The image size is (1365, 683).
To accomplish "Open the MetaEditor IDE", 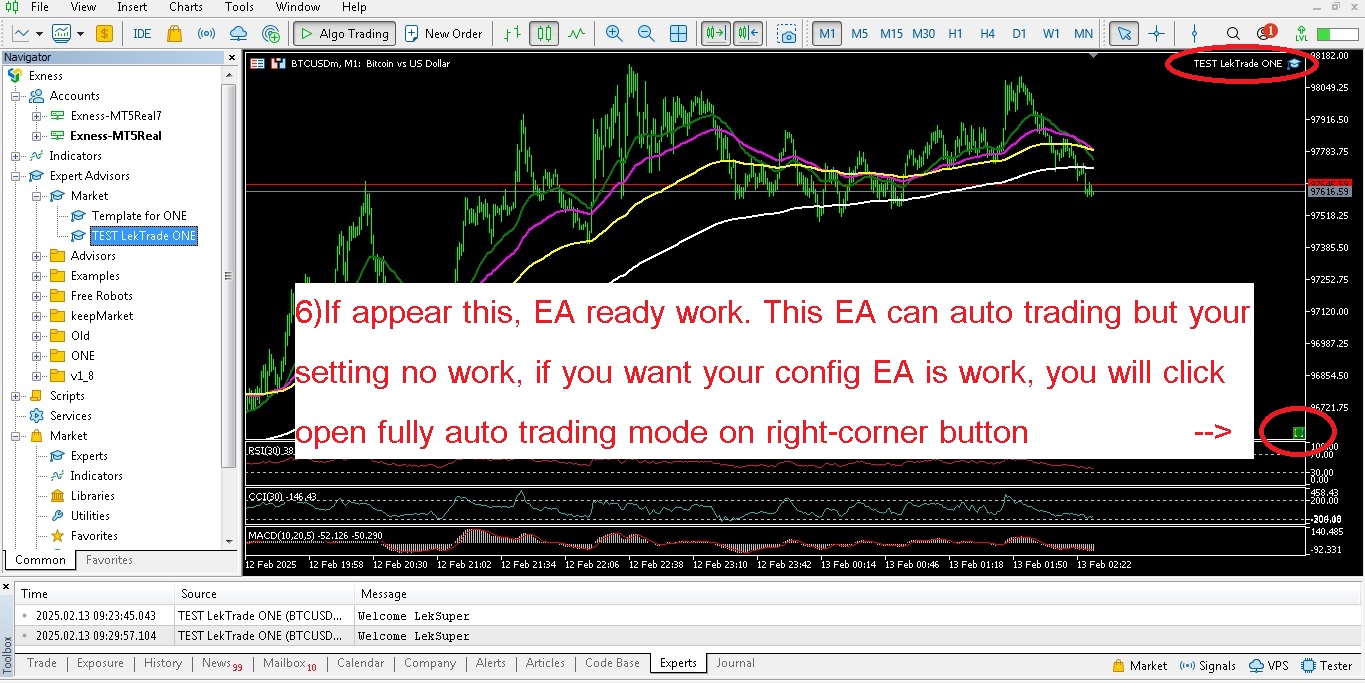I will (142, 33).
